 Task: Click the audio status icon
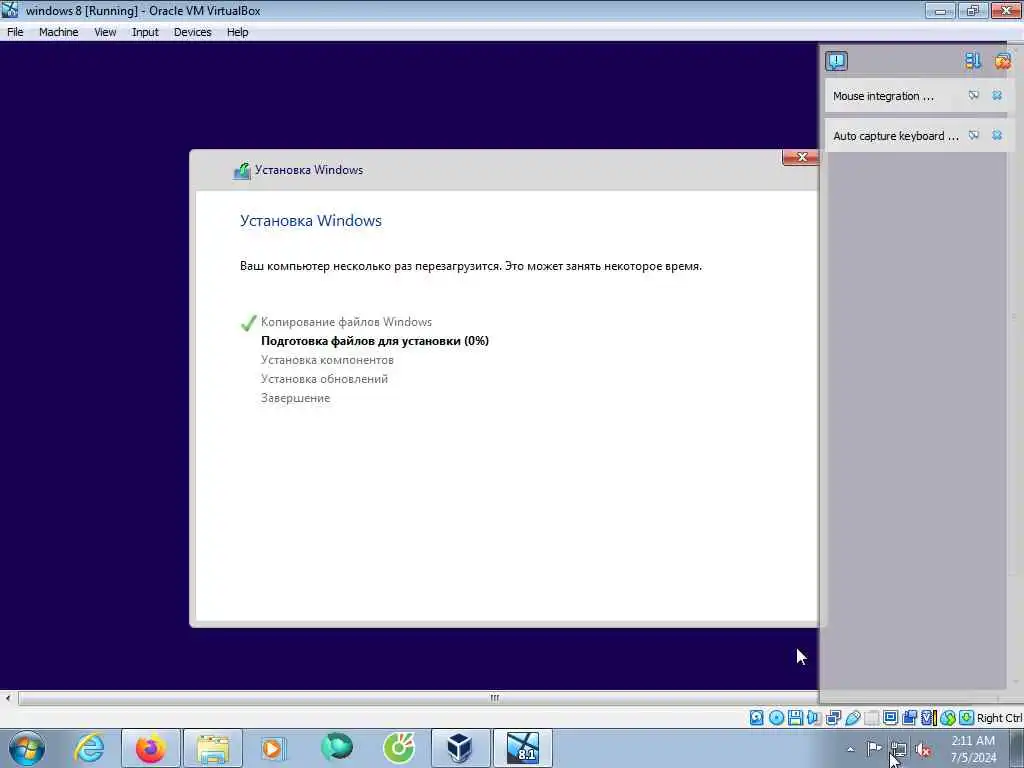814,718
